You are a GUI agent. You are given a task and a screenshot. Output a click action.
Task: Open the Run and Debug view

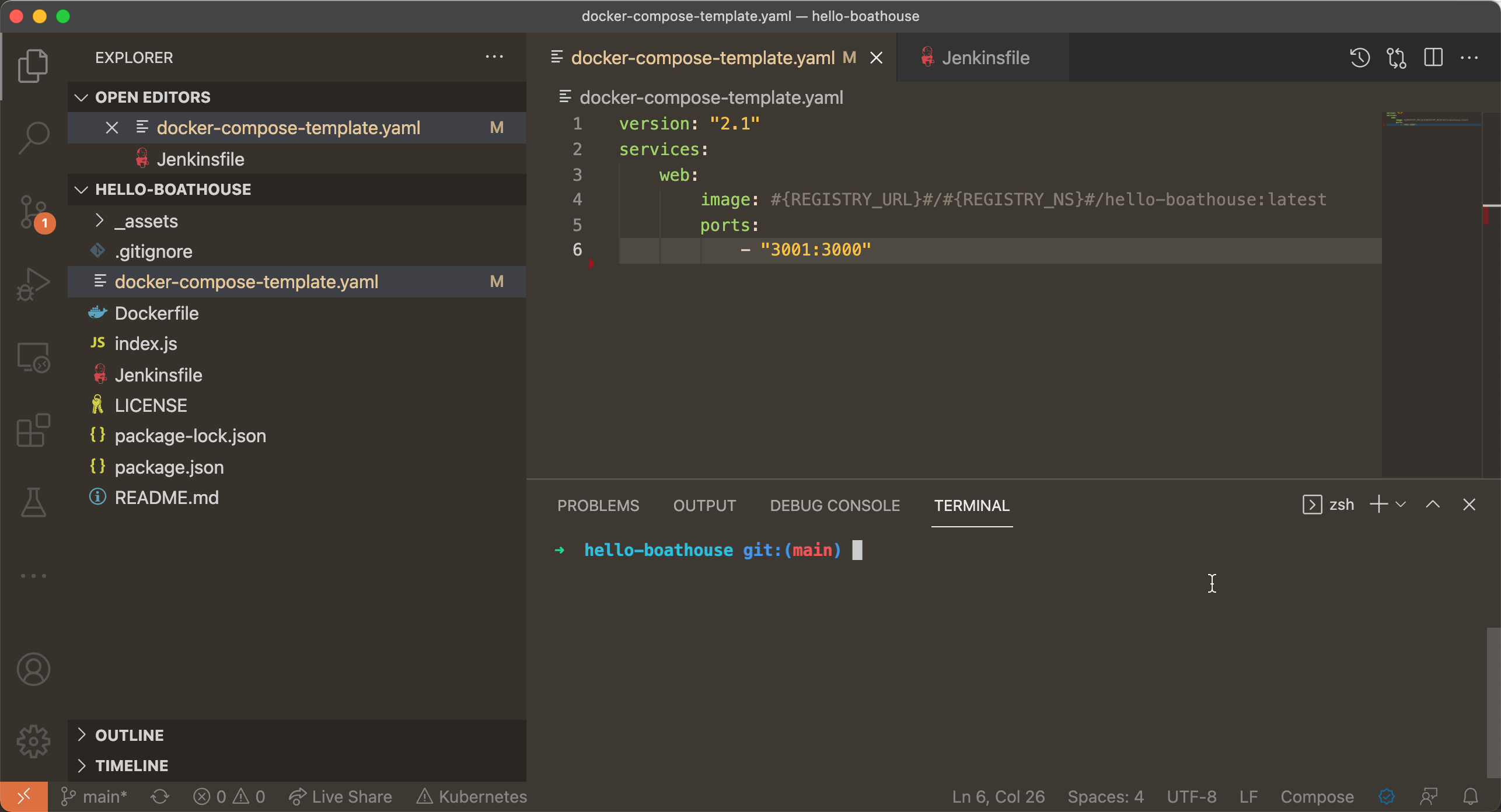tap(33, 284)
